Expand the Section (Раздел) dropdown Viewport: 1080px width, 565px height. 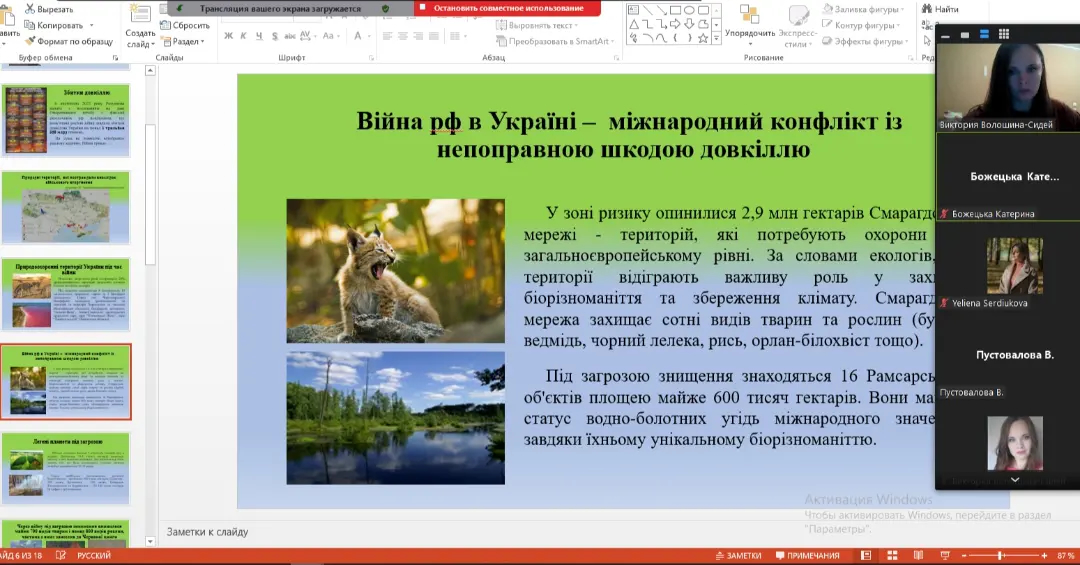[183, 42]
